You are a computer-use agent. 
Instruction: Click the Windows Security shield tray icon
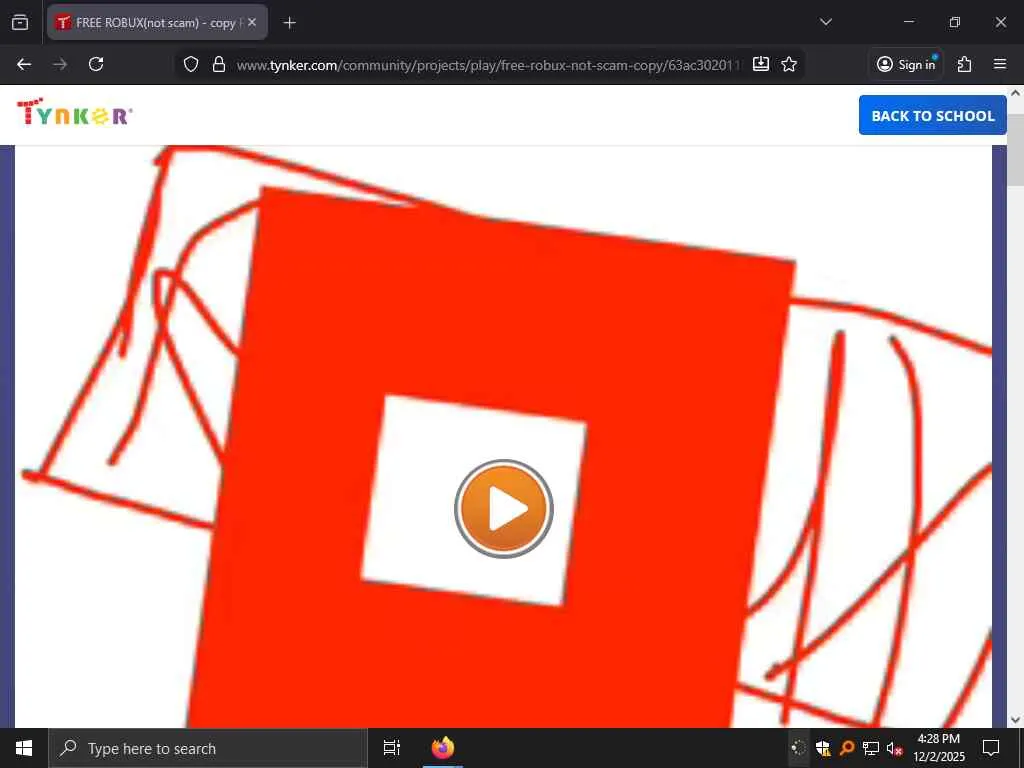click(823, 748)
